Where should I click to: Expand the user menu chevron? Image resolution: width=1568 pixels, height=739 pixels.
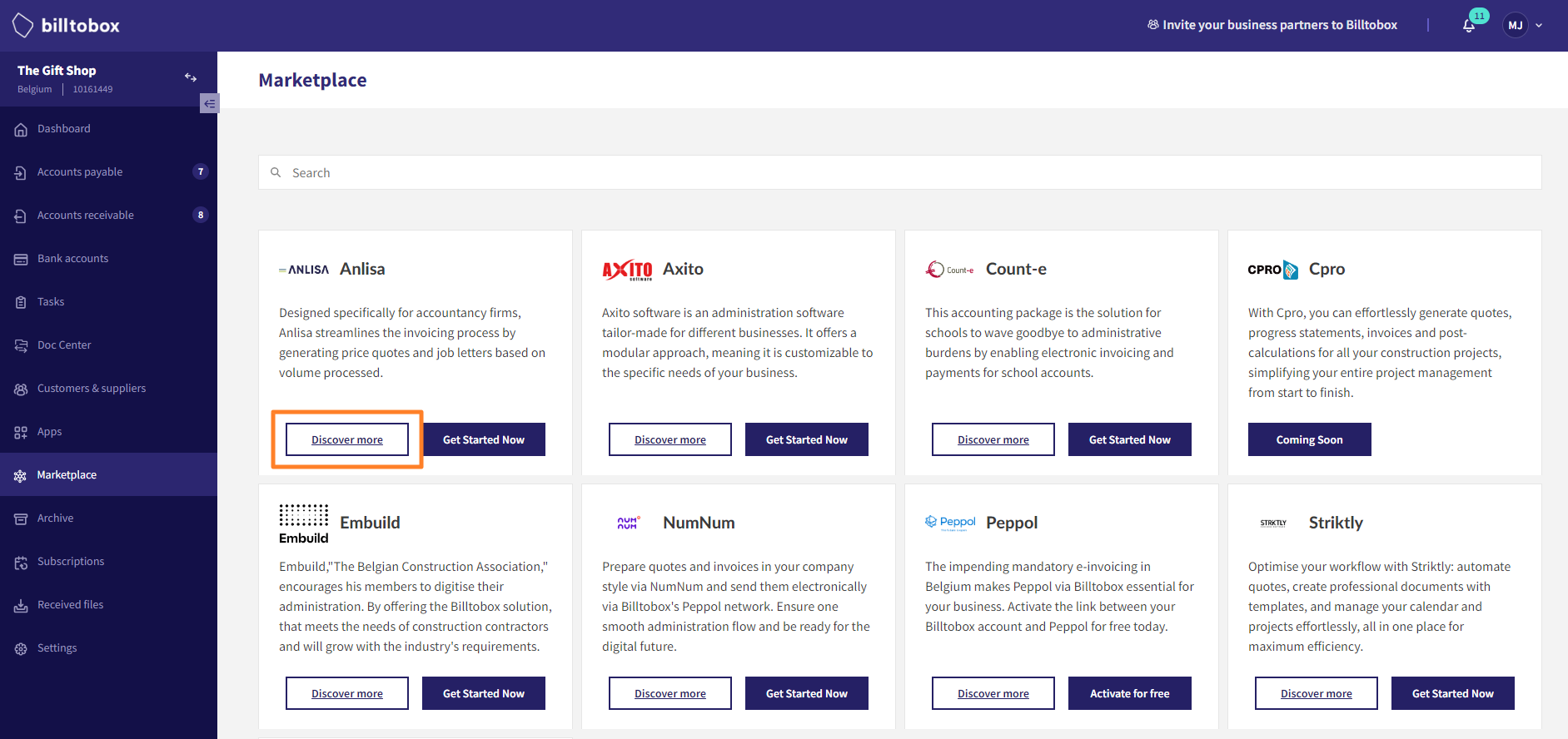(x=1539, y=26)
